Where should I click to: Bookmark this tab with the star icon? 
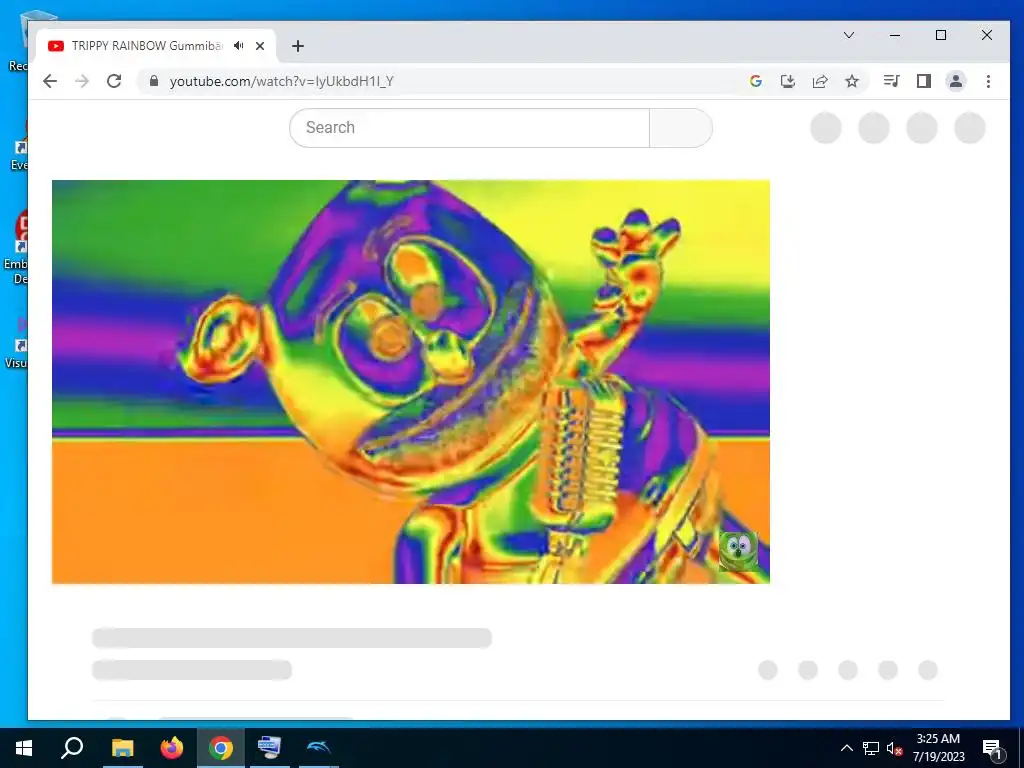[x=852, y=81]
